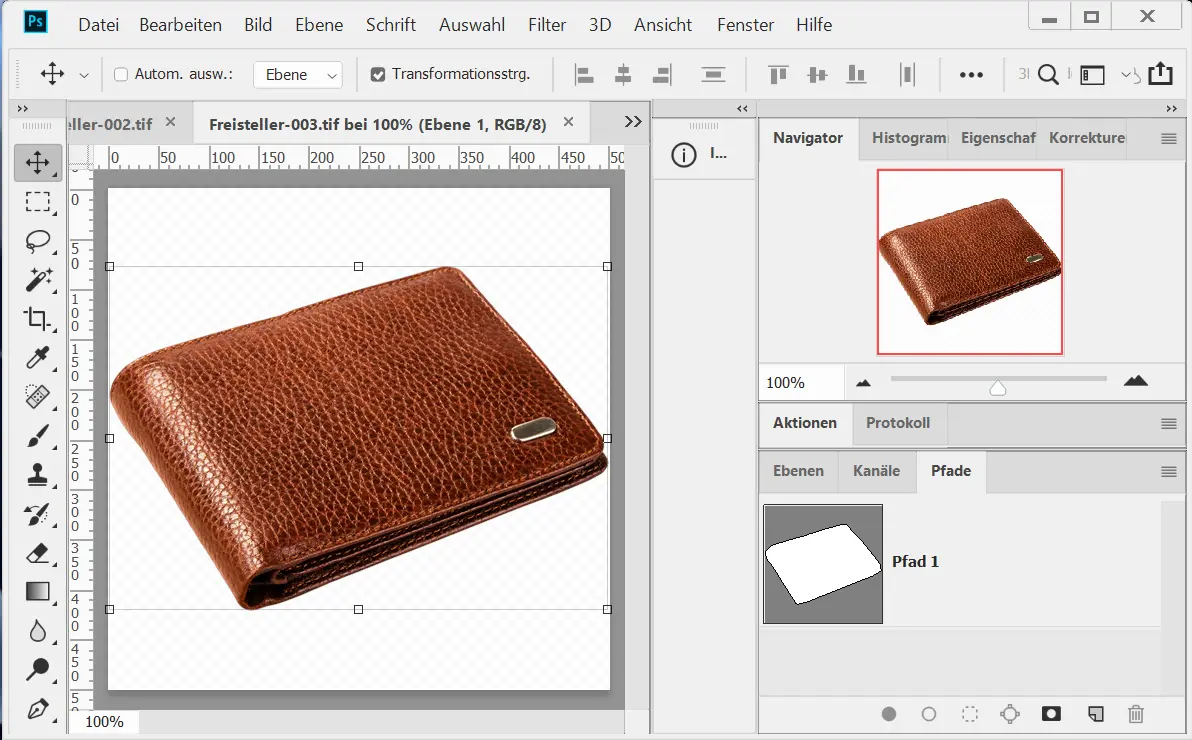Click the three dots more options button
Screen dimensions: 1192x740
[971, 74]
